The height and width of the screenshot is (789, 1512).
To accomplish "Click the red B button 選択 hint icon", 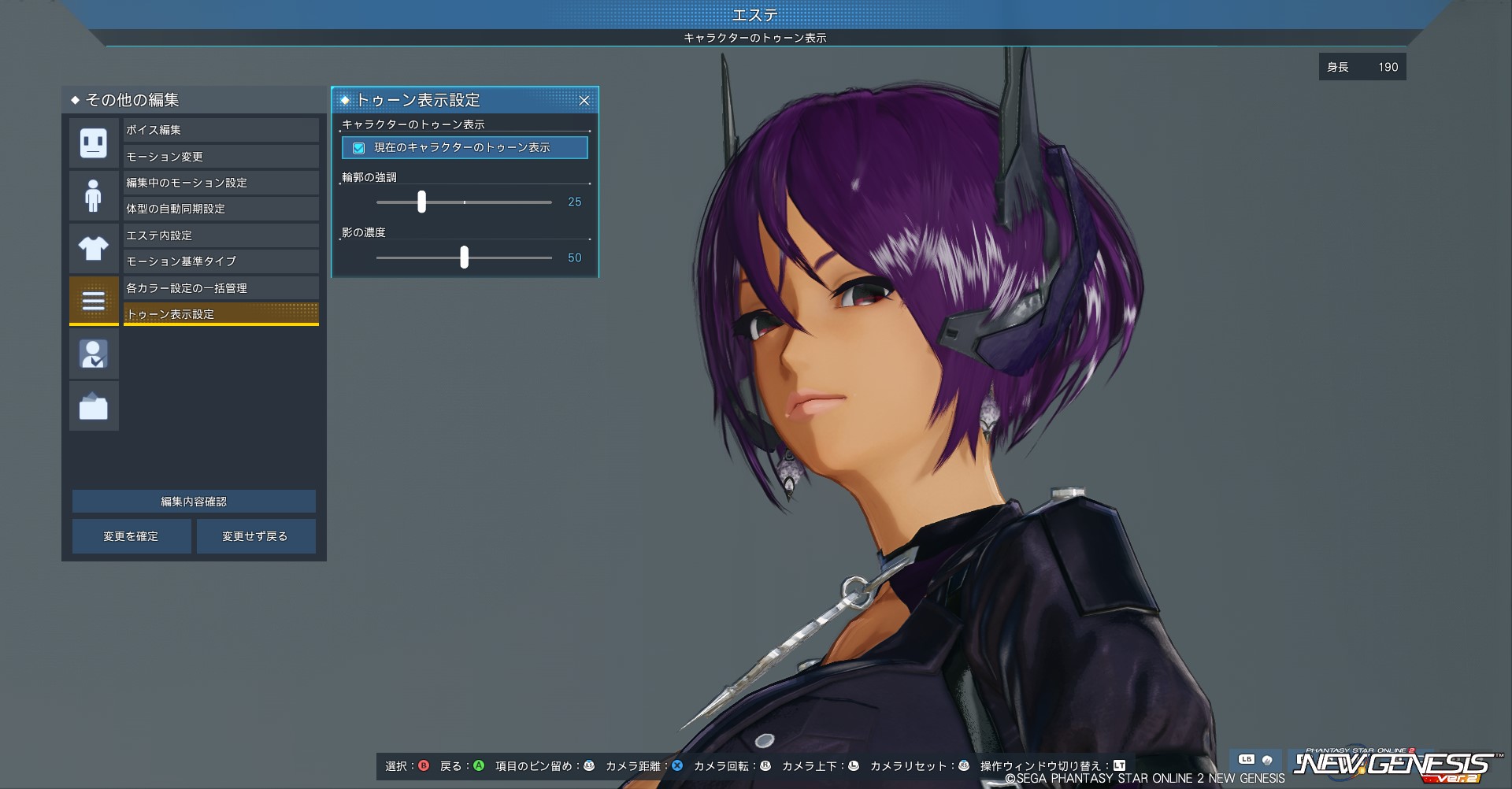I will pyautogui.click(x=424, y=765).
